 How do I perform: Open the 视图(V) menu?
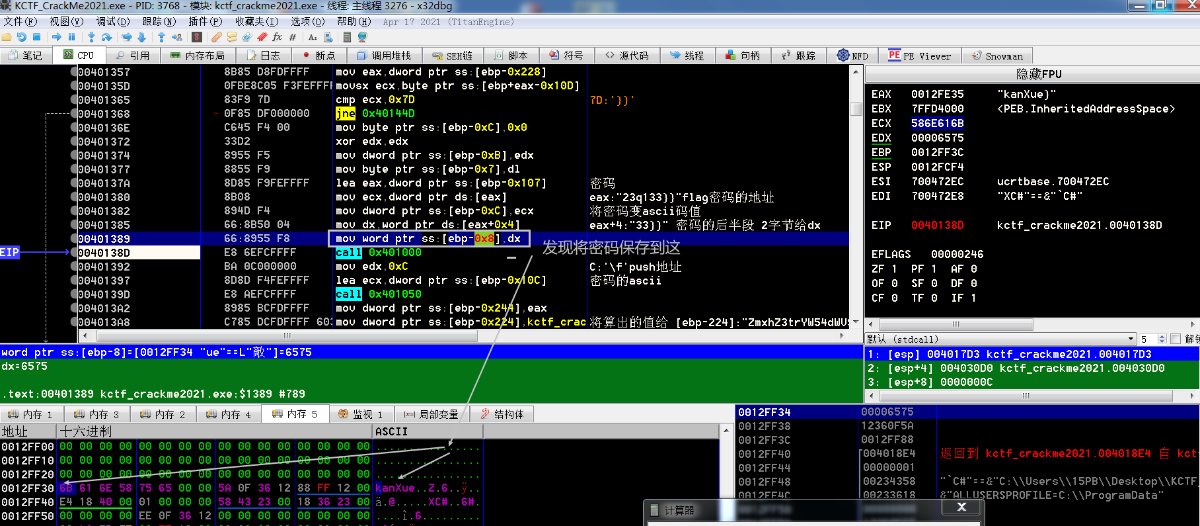click(x=65, y=21)
